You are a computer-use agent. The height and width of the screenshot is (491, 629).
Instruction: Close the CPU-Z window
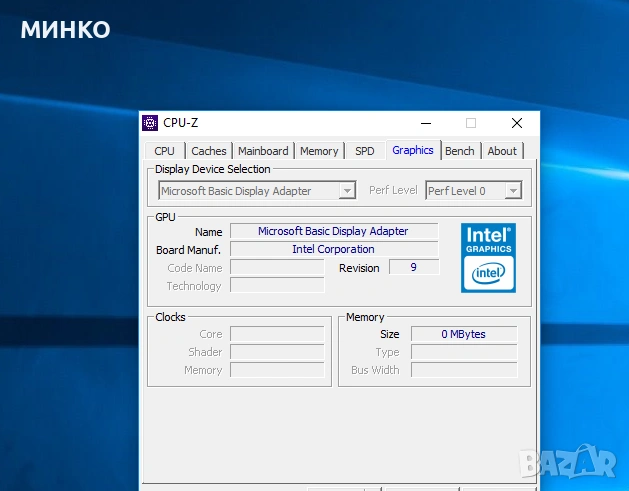click(516, 123)
